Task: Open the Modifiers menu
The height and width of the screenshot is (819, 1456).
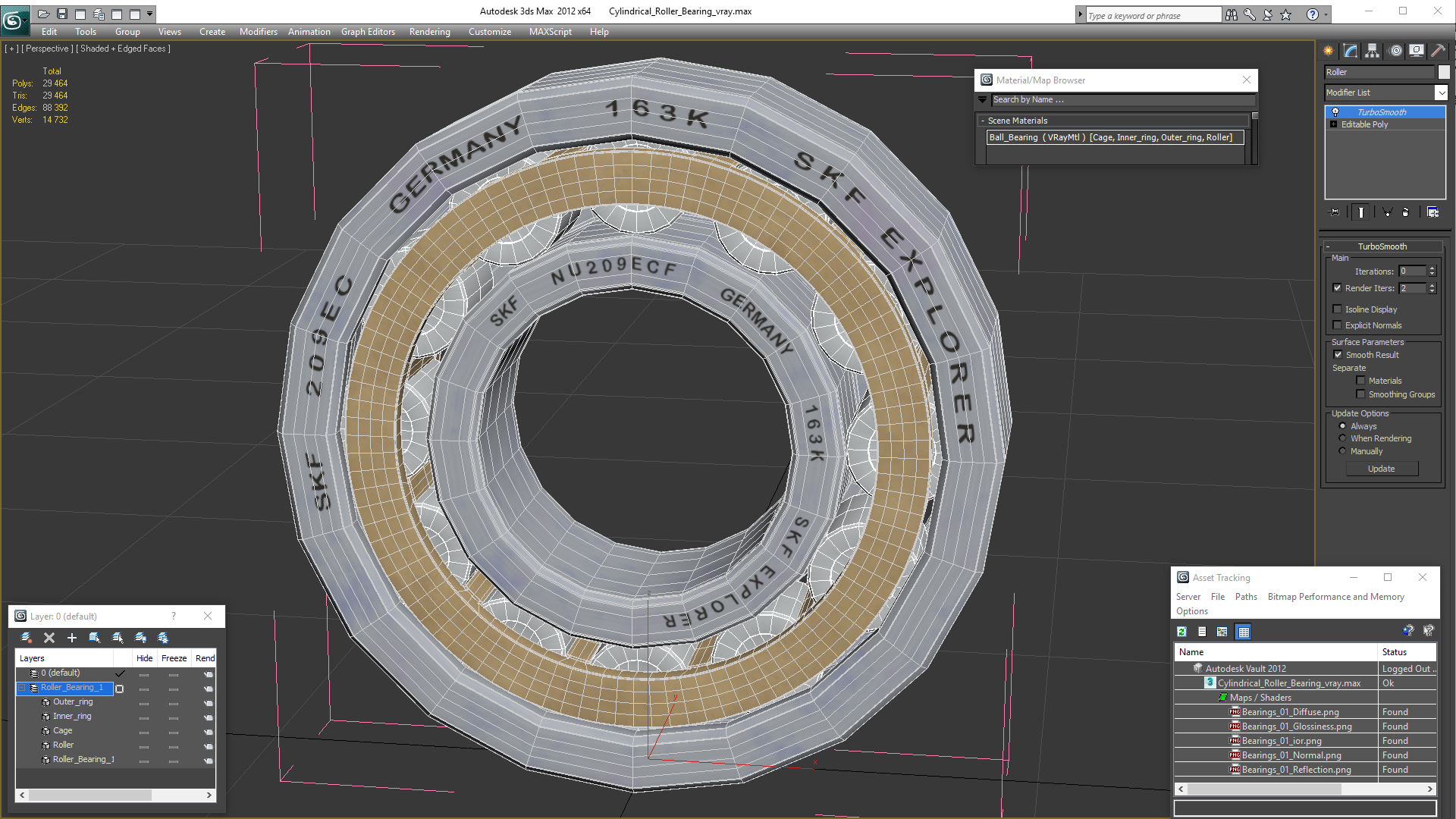Action: (259, 32)
